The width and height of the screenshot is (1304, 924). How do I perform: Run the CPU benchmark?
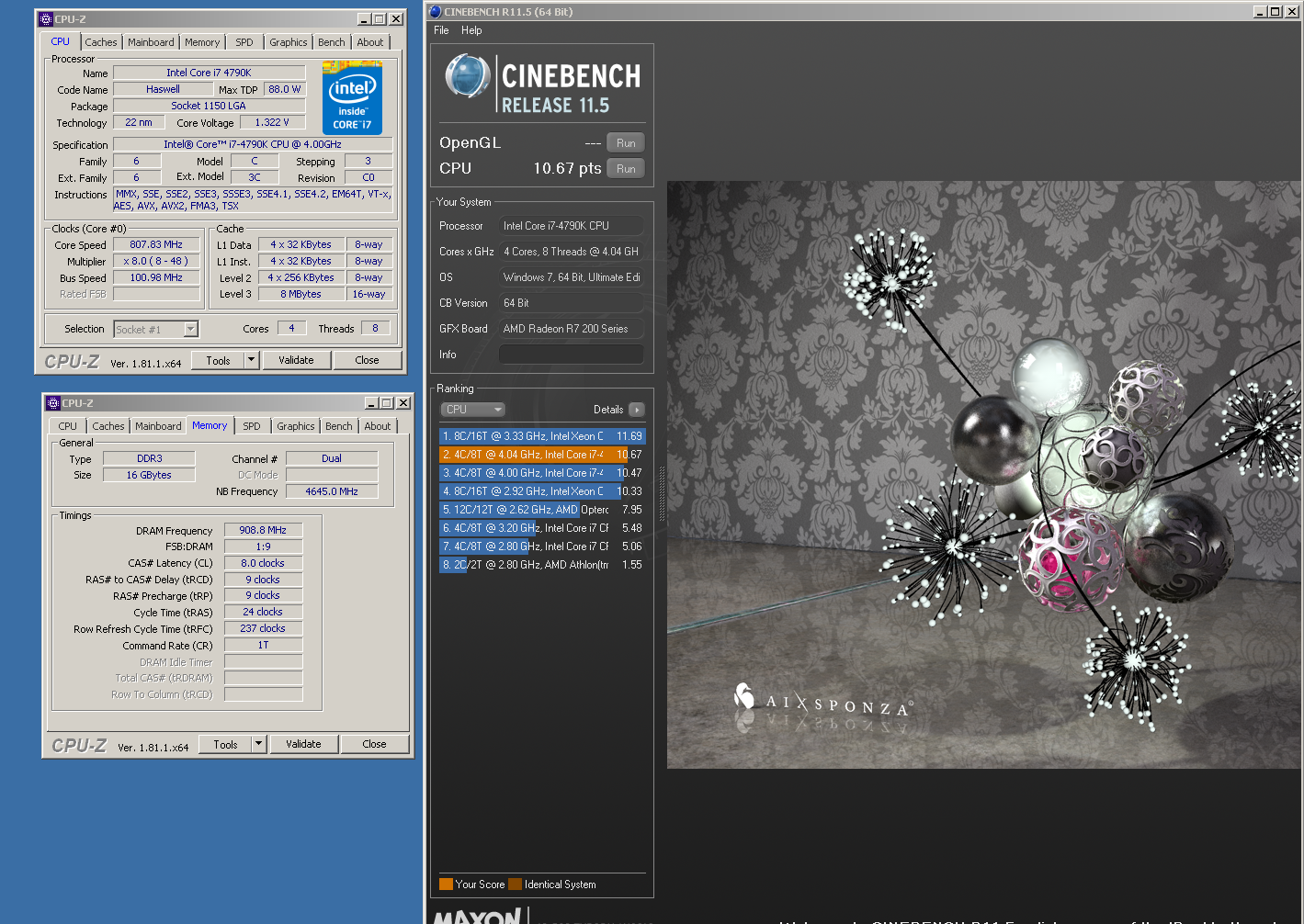pos(626,169)
